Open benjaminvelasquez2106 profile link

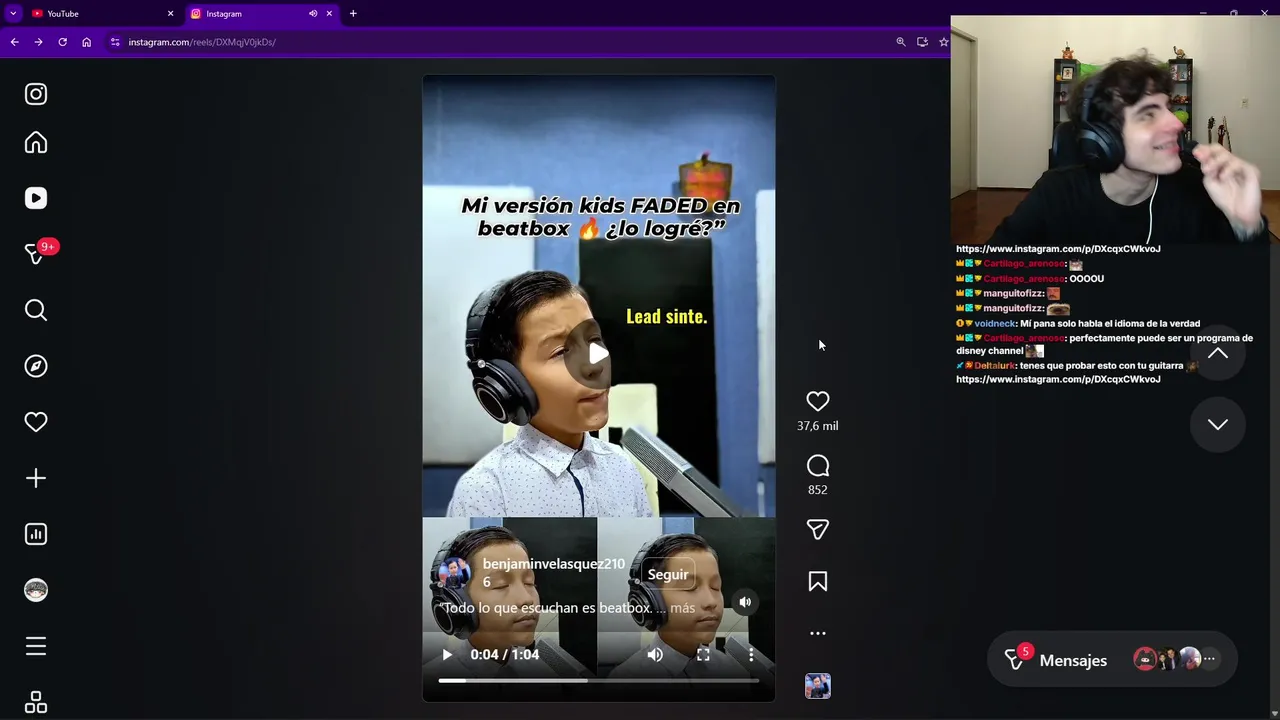[553, 573]
